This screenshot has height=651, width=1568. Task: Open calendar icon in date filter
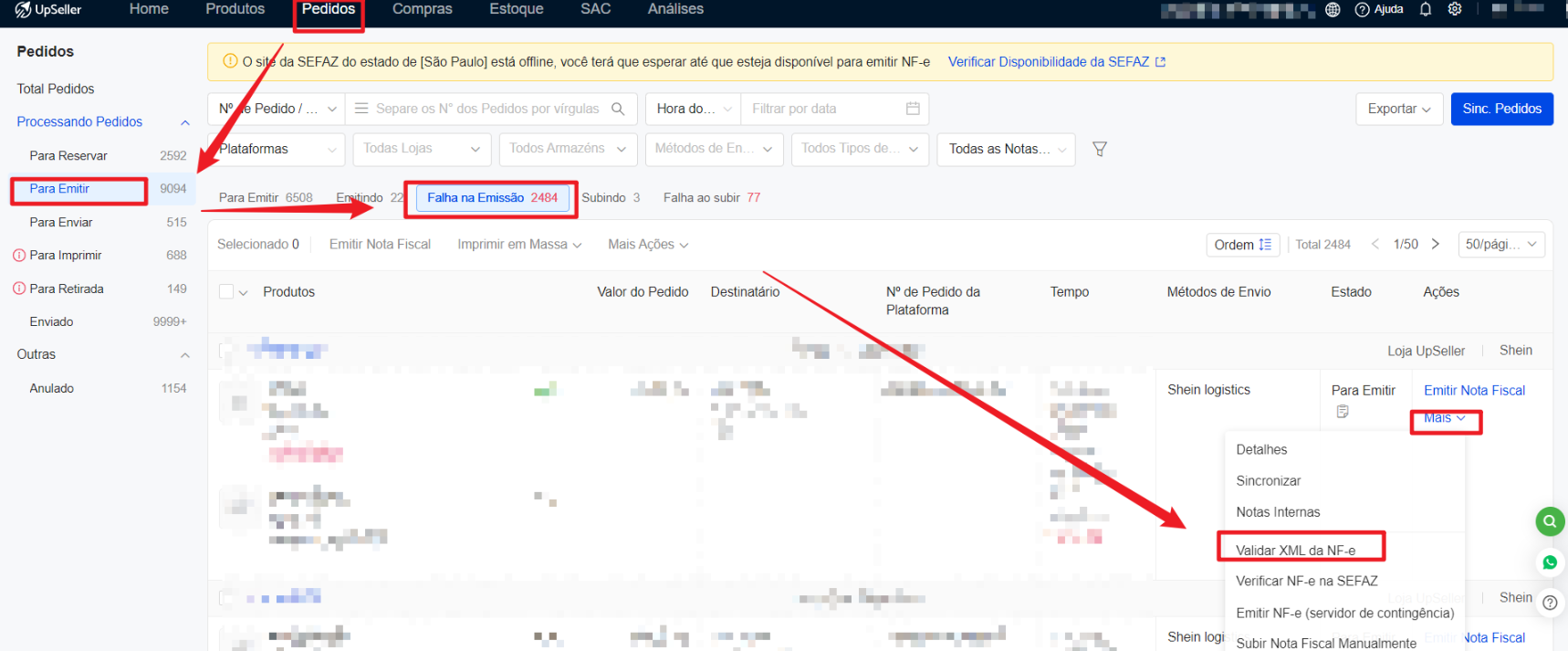(x=913, y=109)
